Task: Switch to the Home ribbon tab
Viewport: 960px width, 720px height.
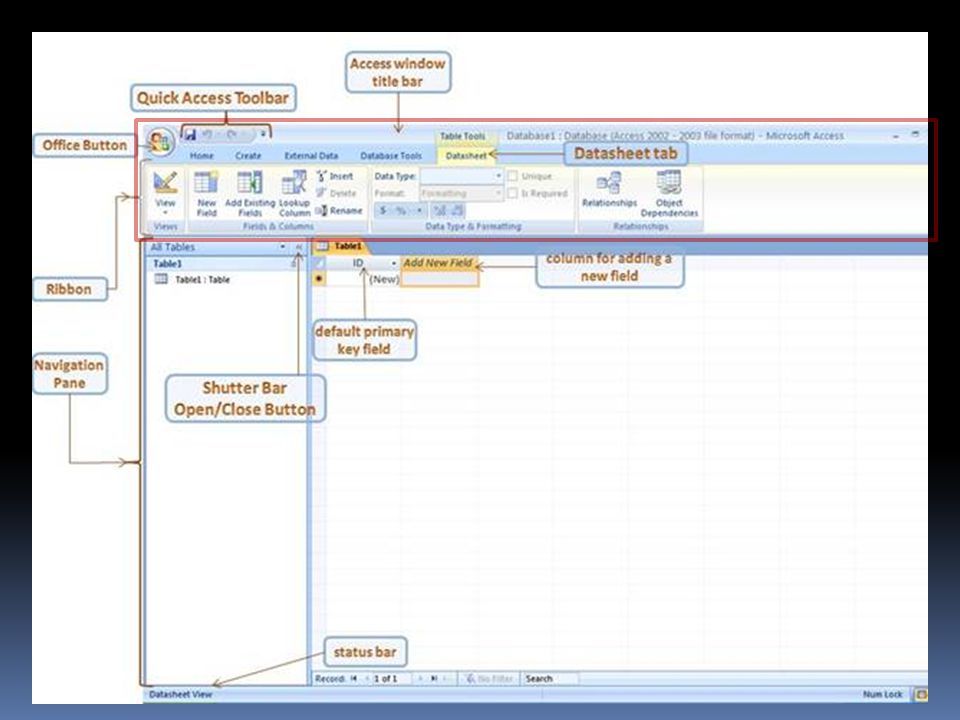Action: point(201,156)
